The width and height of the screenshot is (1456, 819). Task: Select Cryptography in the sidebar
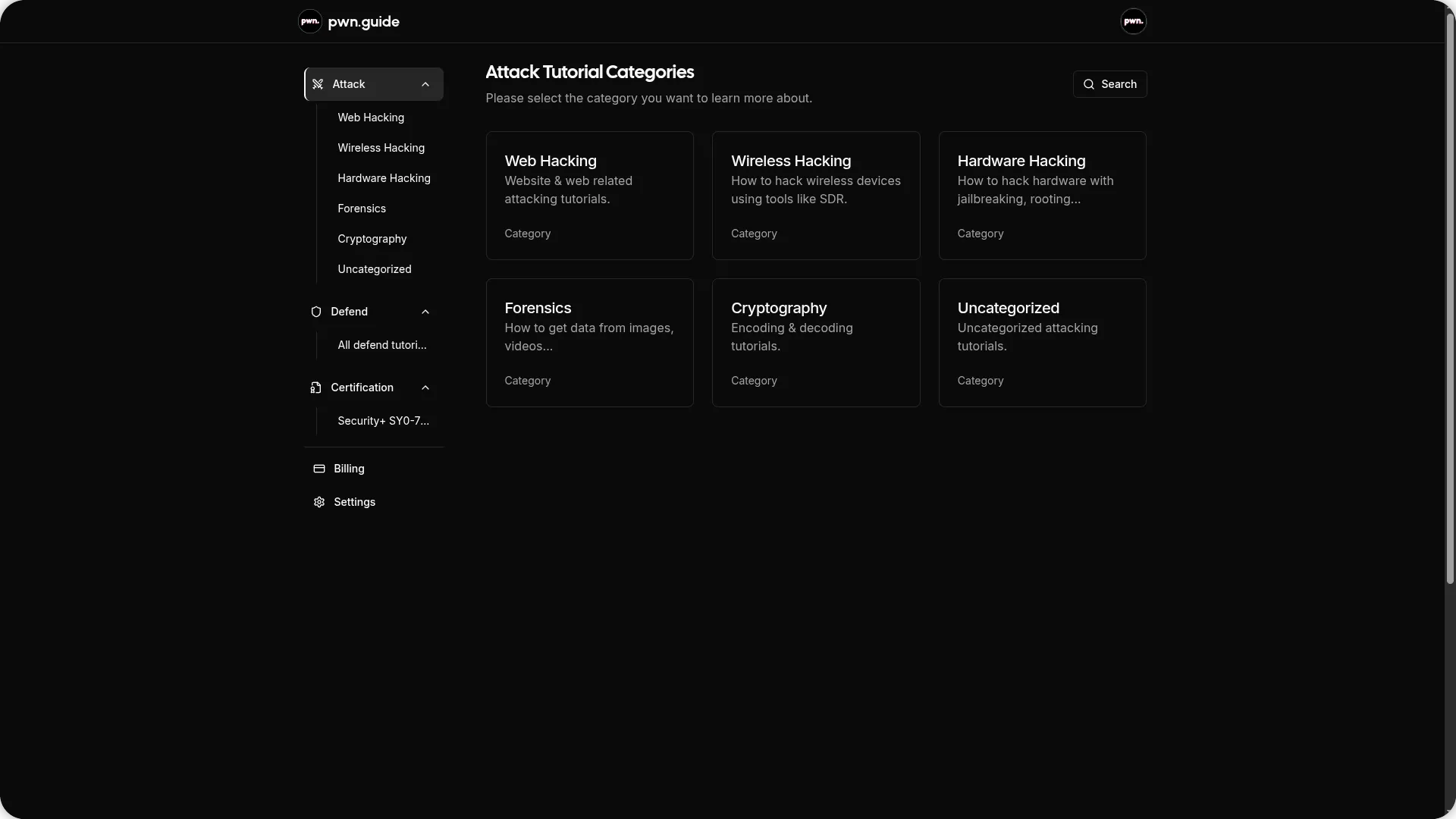click(372, 239)
